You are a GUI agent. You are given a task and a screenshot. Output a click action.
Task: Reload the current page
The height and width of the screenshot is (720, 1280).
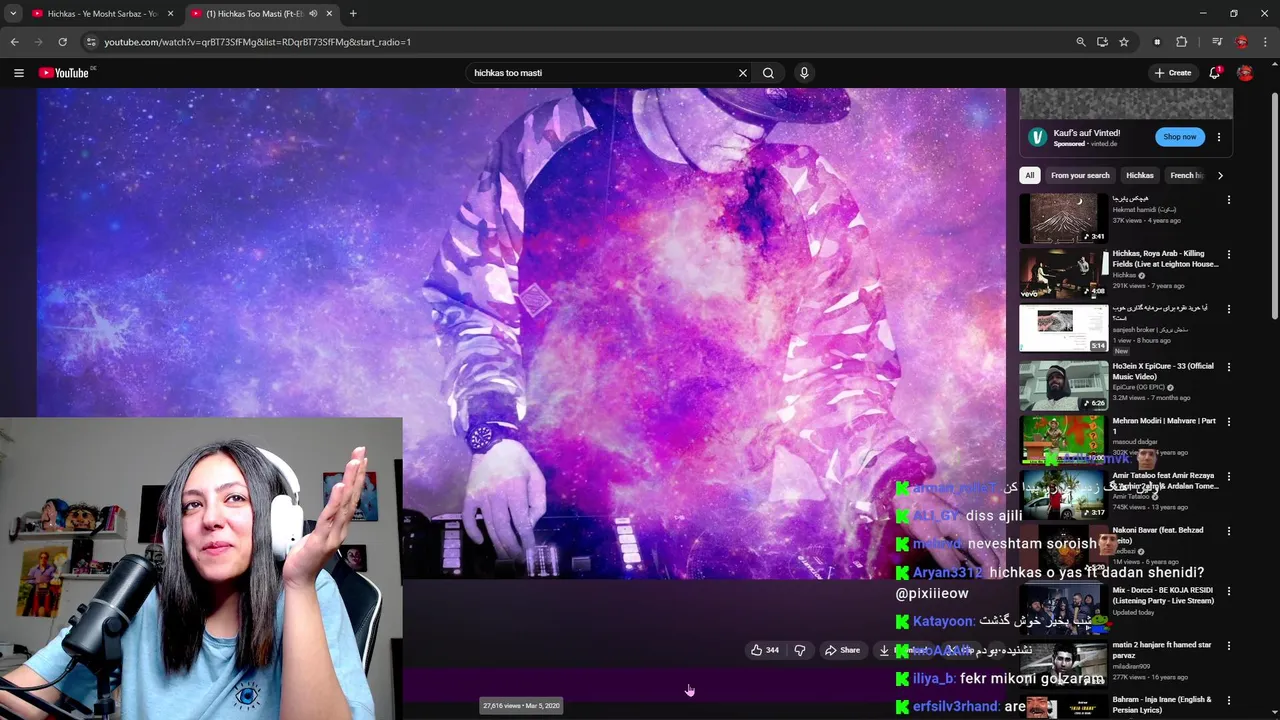point(62,42)
